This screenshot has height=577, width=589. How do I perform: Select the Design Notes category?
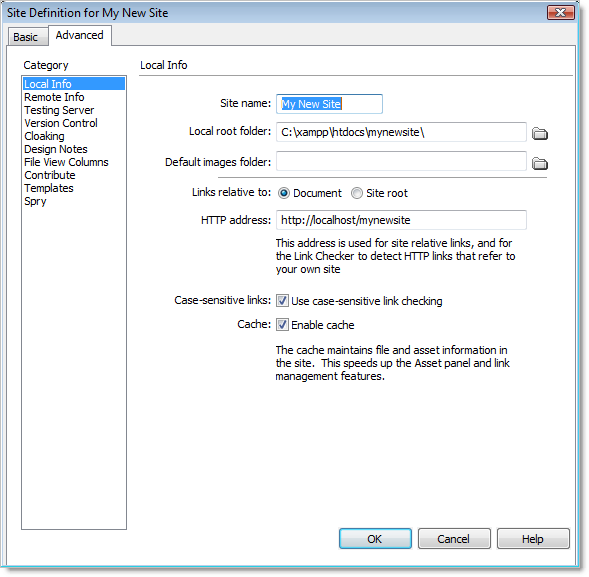click(56, 149)
